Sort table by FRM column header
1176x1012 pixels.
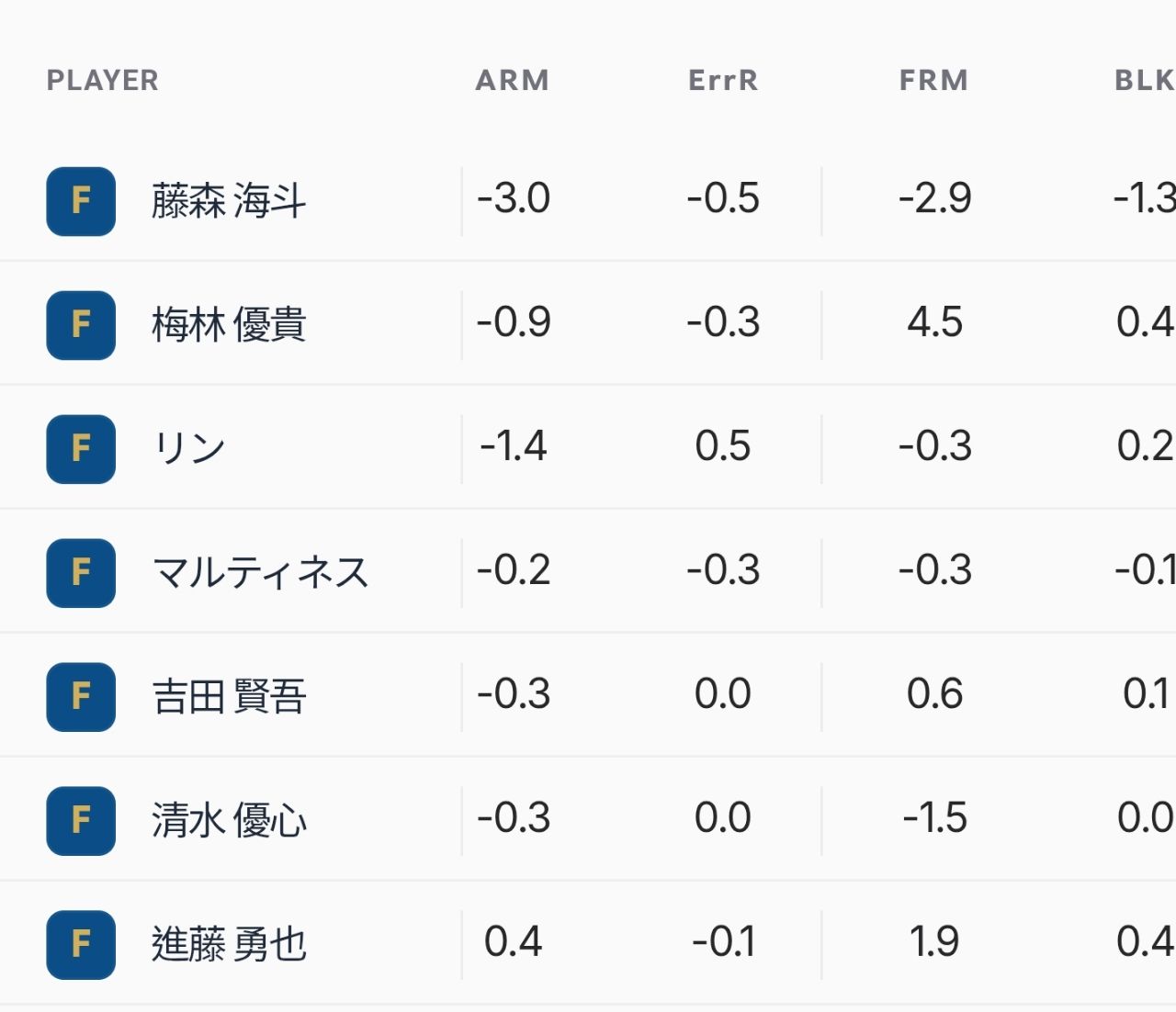[x=934, y=81]
